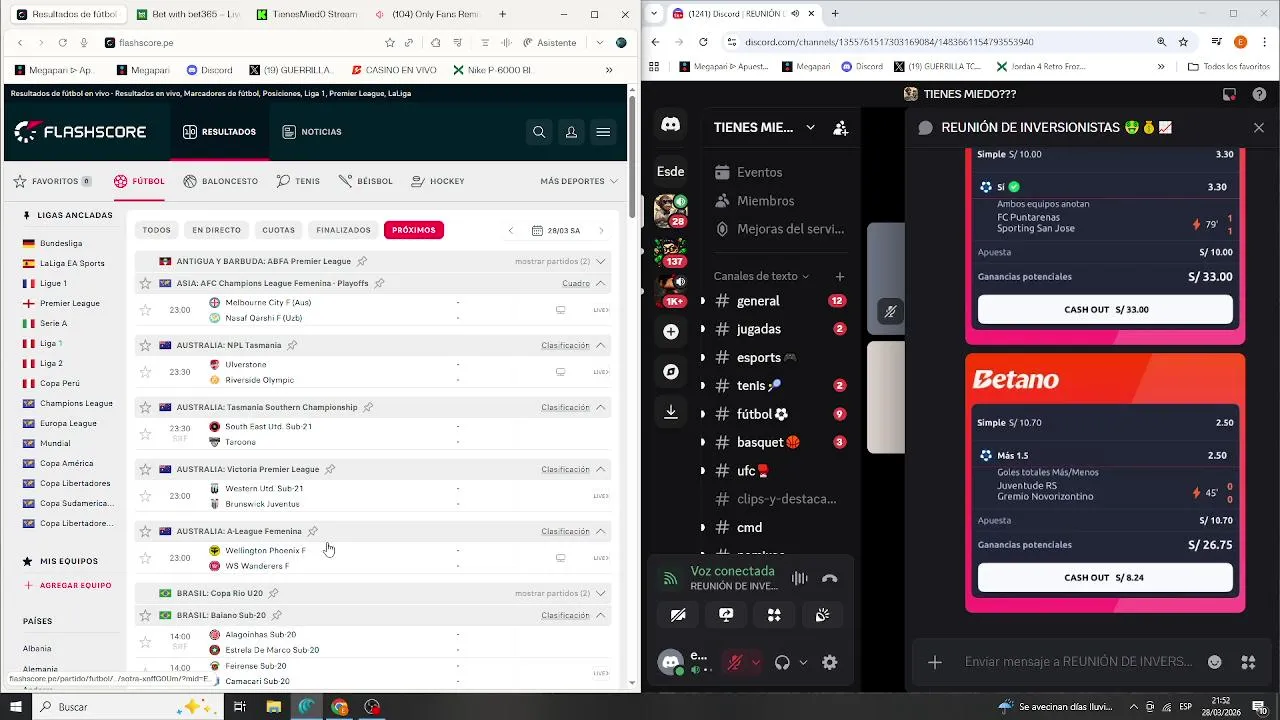1280x720 pixels.
Task: Open the 28/03 SA date picker
Action: [556, 230]
